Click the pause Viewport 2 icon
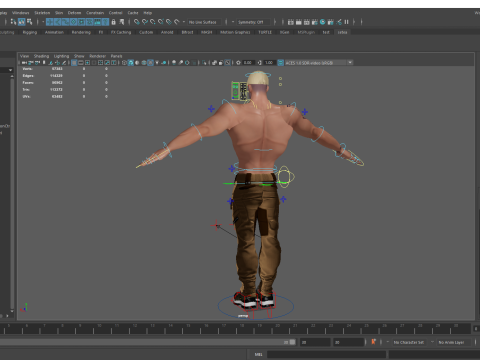 [x=347, y=22]
